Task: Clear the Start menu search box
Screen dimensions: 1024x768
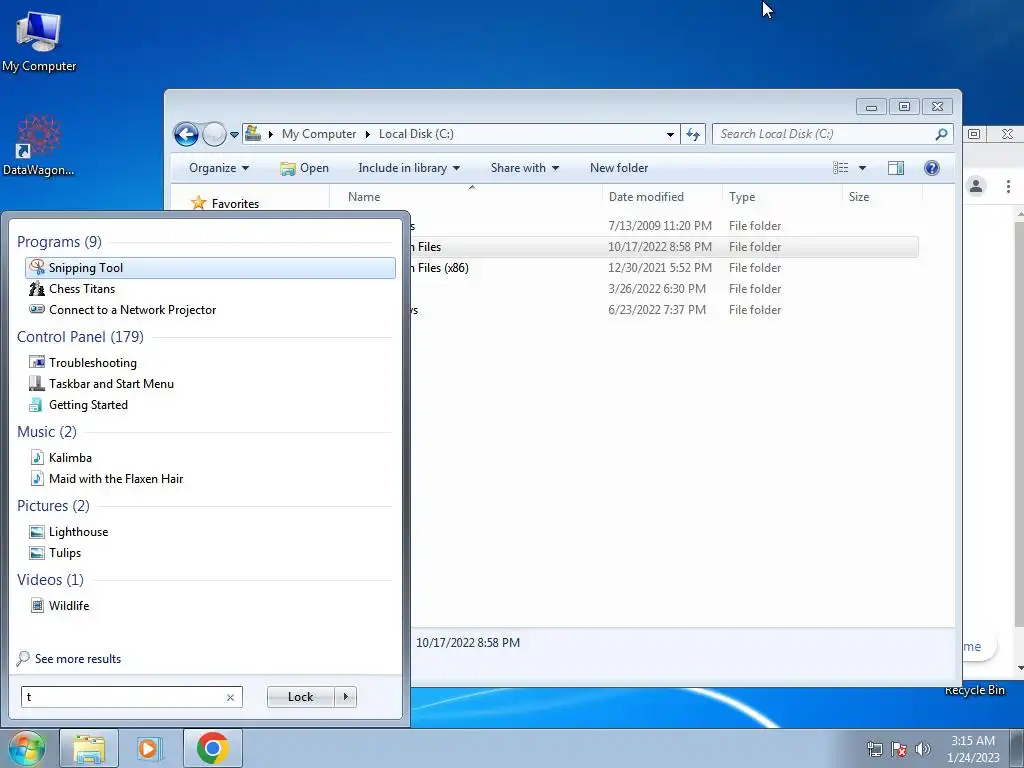Action: pos(230,697)
